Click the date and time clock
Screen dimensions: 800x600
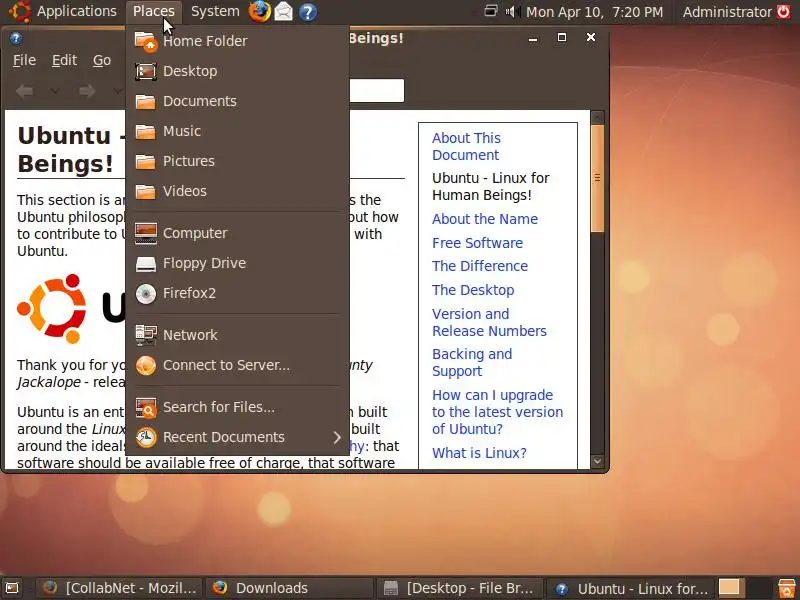click(594, 12)
